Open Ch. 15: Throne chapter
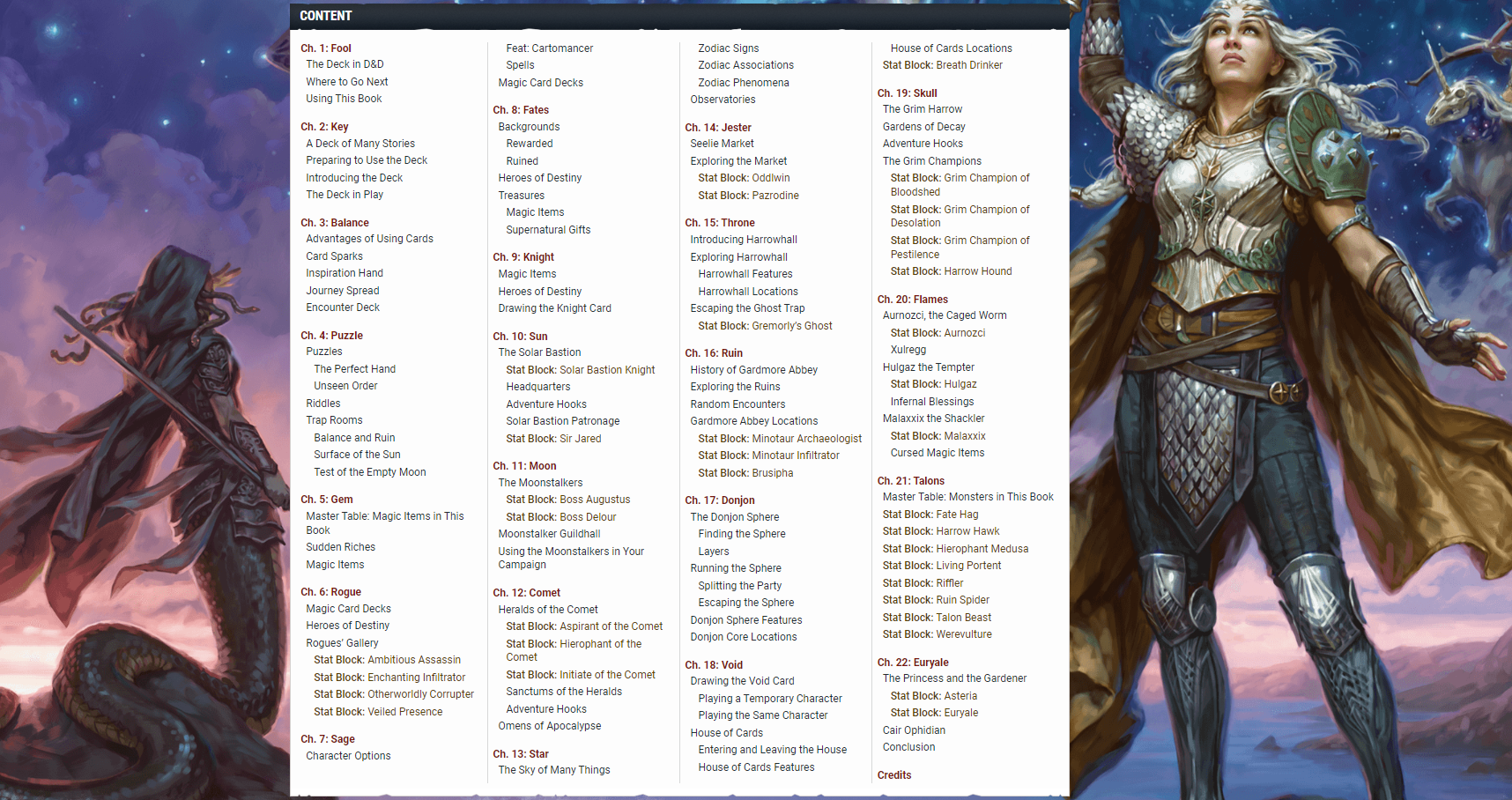The width and height of the screenshot is (1512, 800). [x=719, y=223]
